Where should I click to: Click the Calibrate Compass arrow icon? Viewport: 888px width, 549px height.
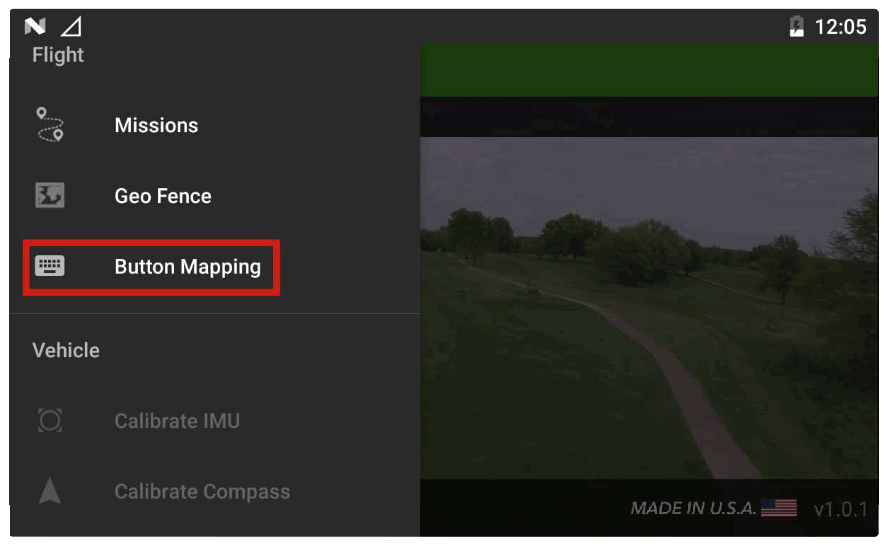click(x=50, y=491)
